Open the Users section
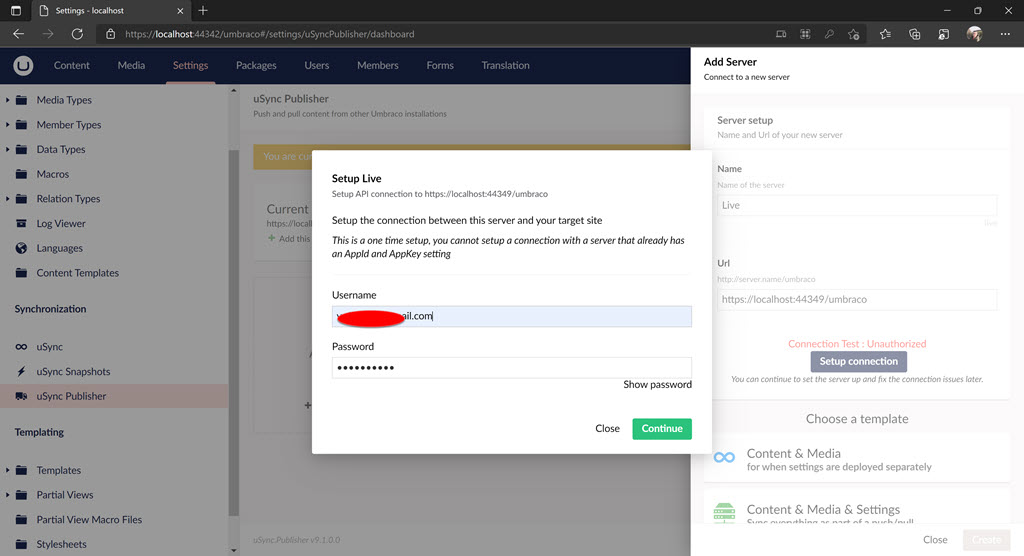 pos(317,65)
